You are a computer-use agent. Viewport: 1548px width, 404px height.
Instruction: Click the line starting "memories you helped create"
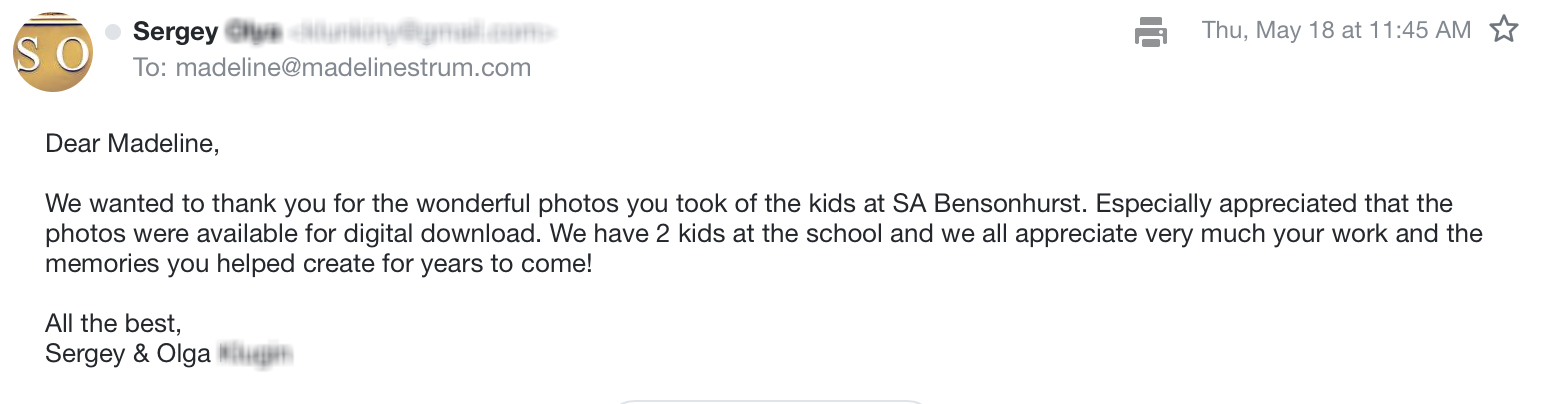[x=319, y=266]
